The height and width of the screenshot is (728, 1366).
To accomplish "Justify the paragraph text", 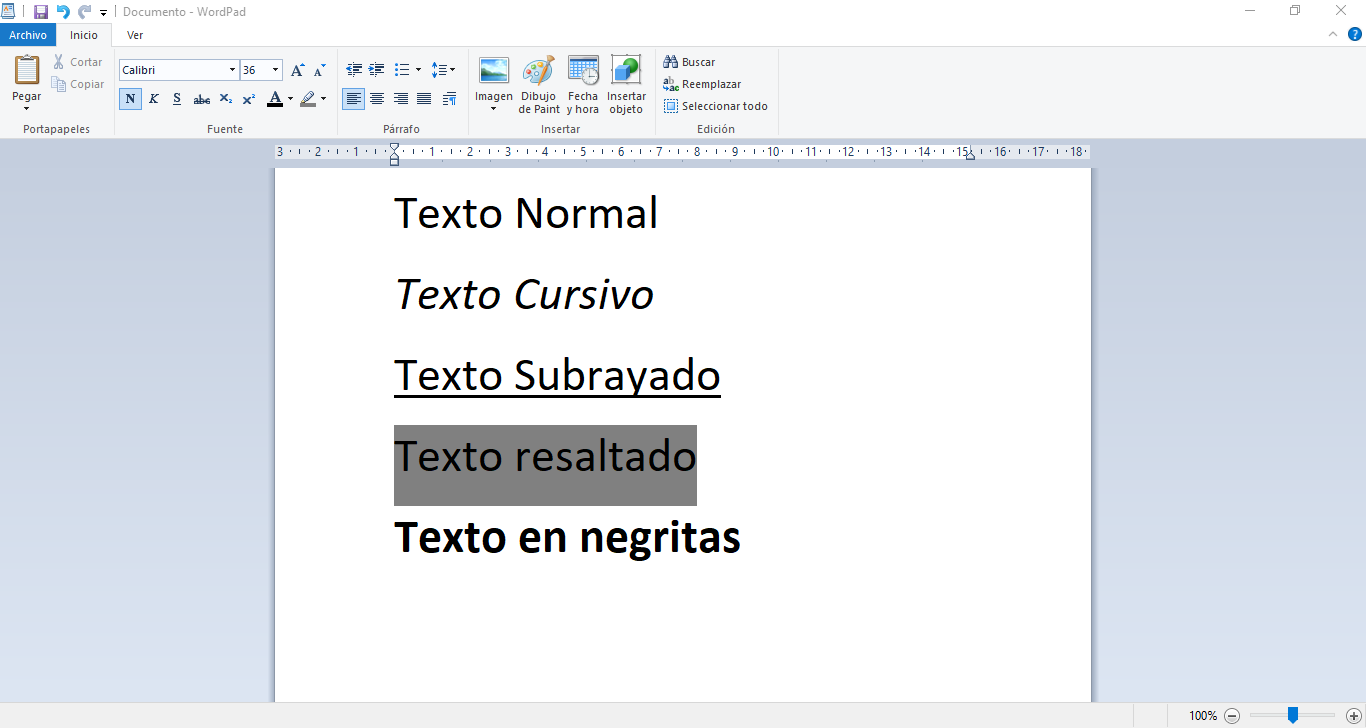I will (x=424, y=99).
